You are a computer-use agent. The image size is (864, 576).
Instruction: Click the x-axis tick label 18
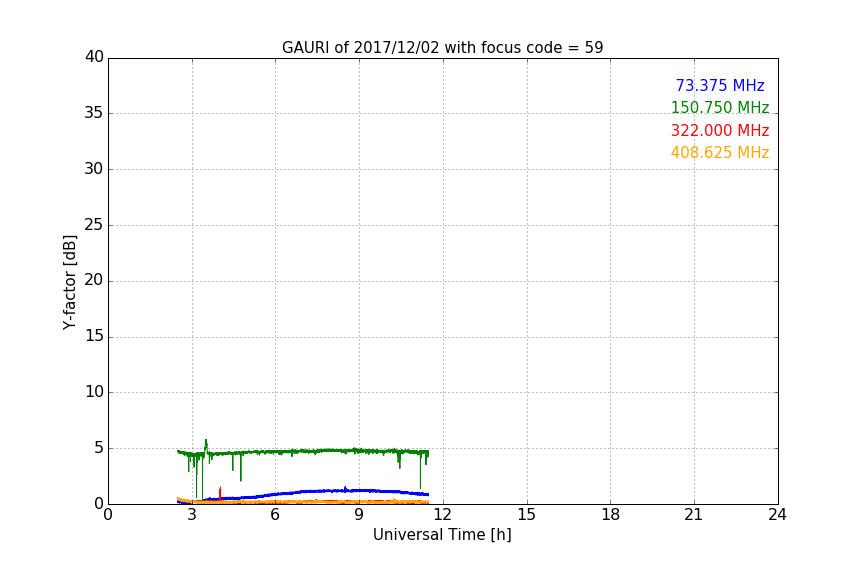tap(611, 515)
